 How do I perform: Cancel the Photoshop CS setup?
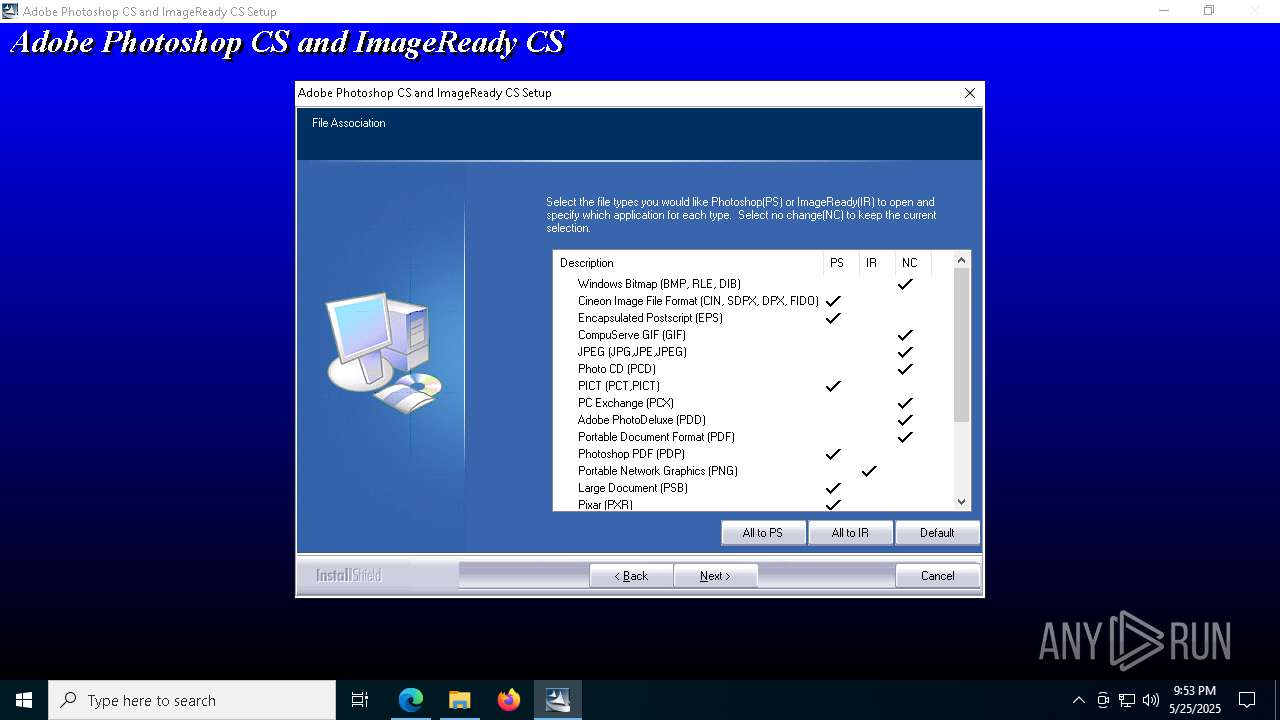937,576
